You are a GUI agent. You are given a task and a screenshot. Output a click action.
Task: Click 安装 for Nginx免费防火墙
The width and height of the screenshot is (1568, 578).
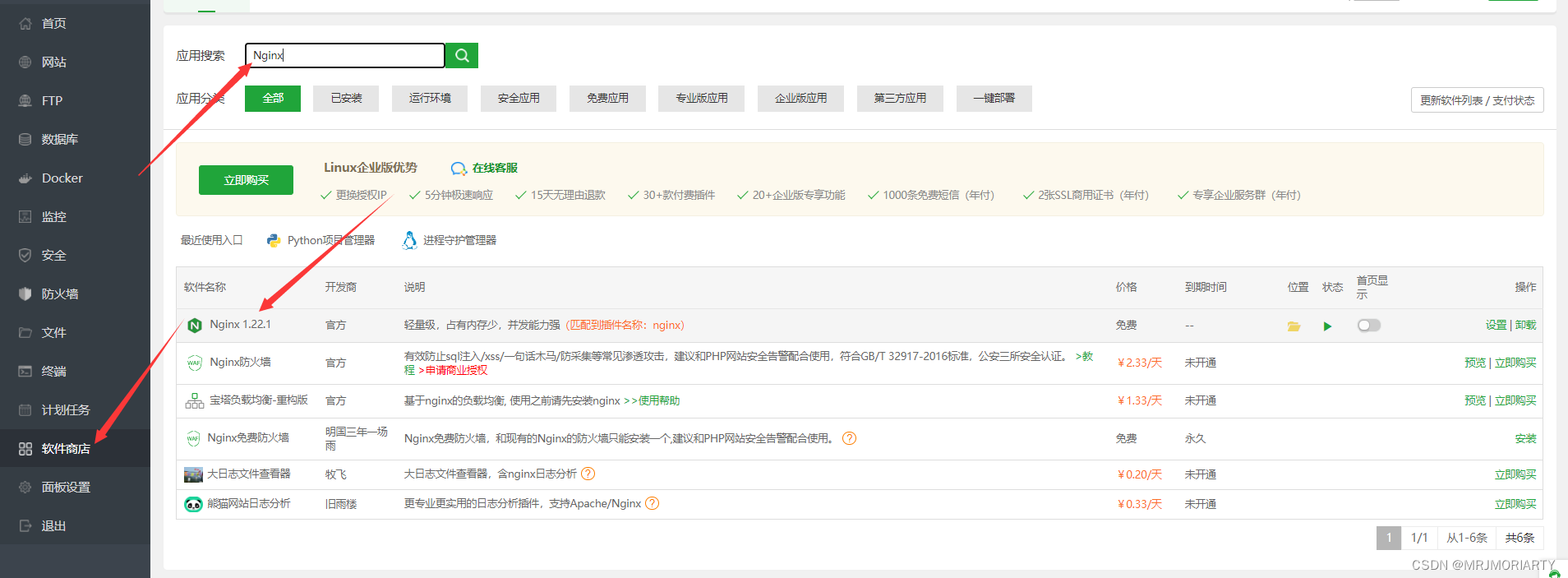pyautogui.click(x=1525, y=439)
